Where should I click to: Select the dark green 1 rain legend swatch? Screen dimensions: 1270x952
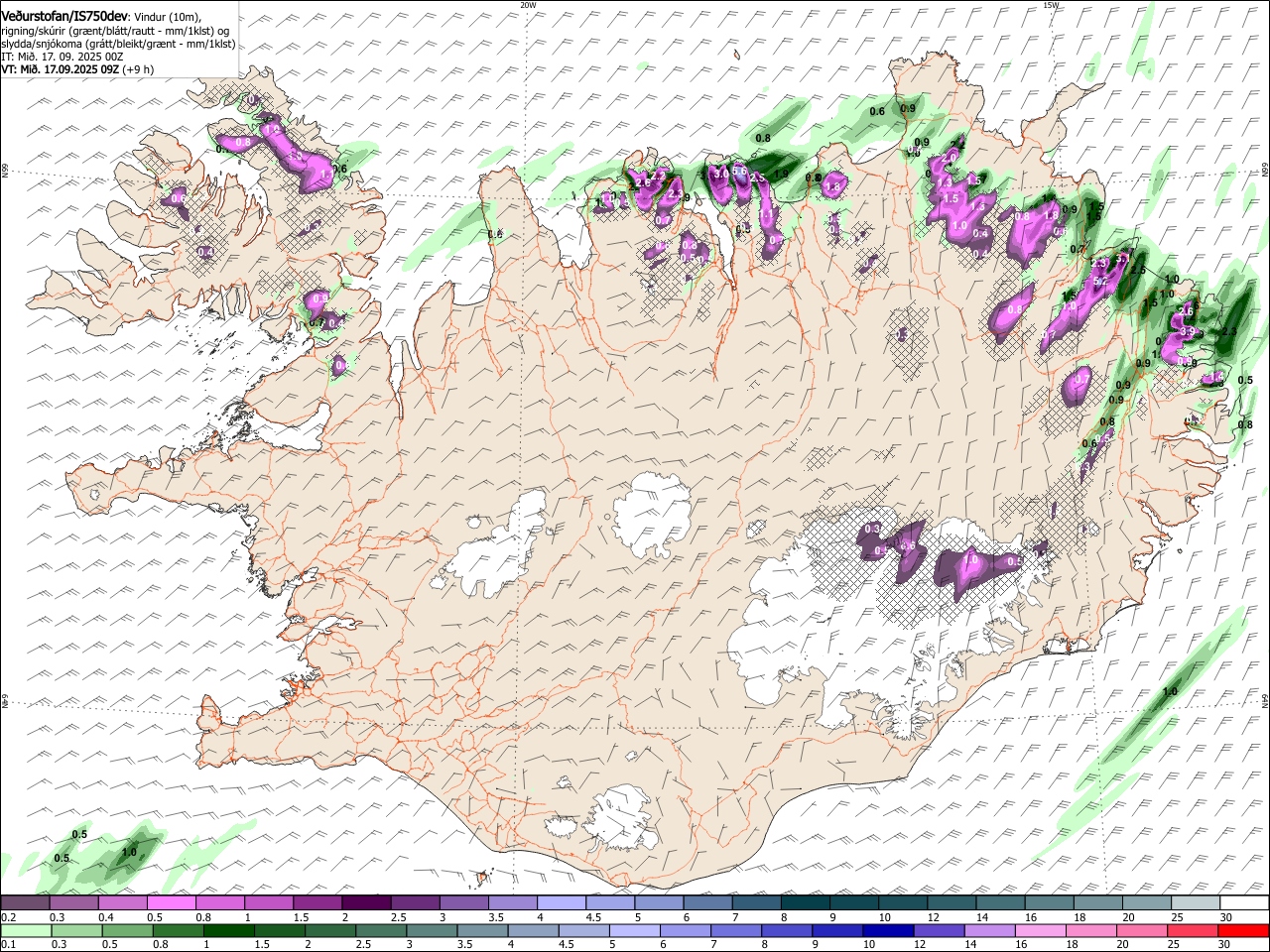click(227, 930)
